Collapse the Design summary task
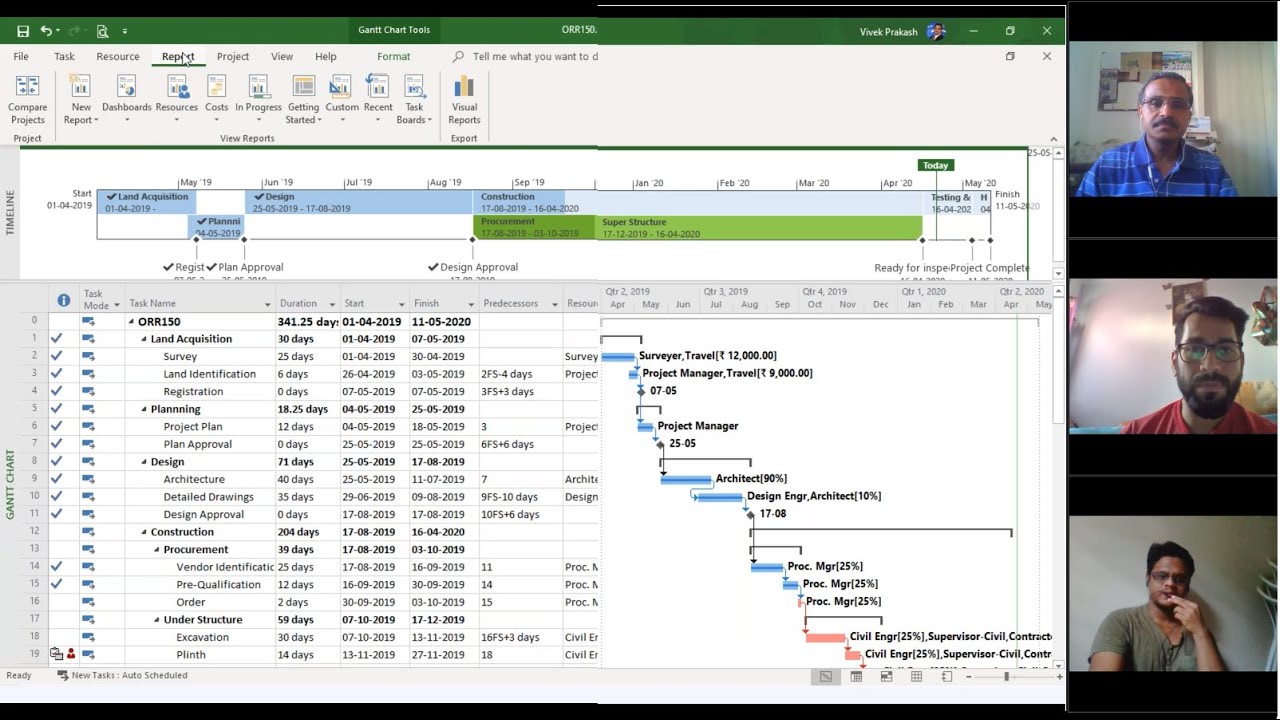The height and width of the screenshot is (720, 1280). [144, 462]
